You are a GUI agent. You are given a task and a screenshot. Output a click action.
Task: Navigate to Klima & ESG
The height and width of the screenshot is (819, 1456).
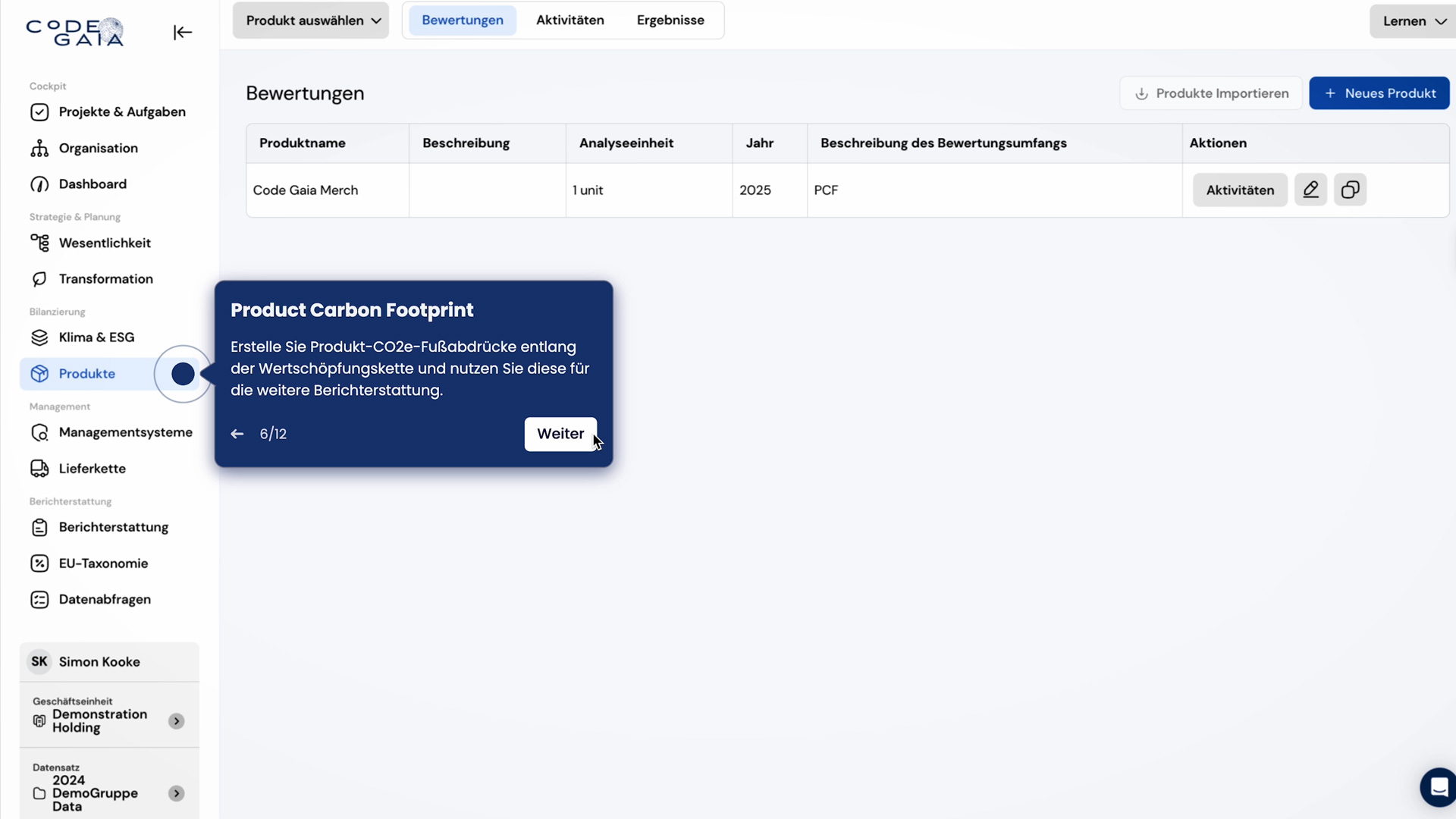pos(109,337)
